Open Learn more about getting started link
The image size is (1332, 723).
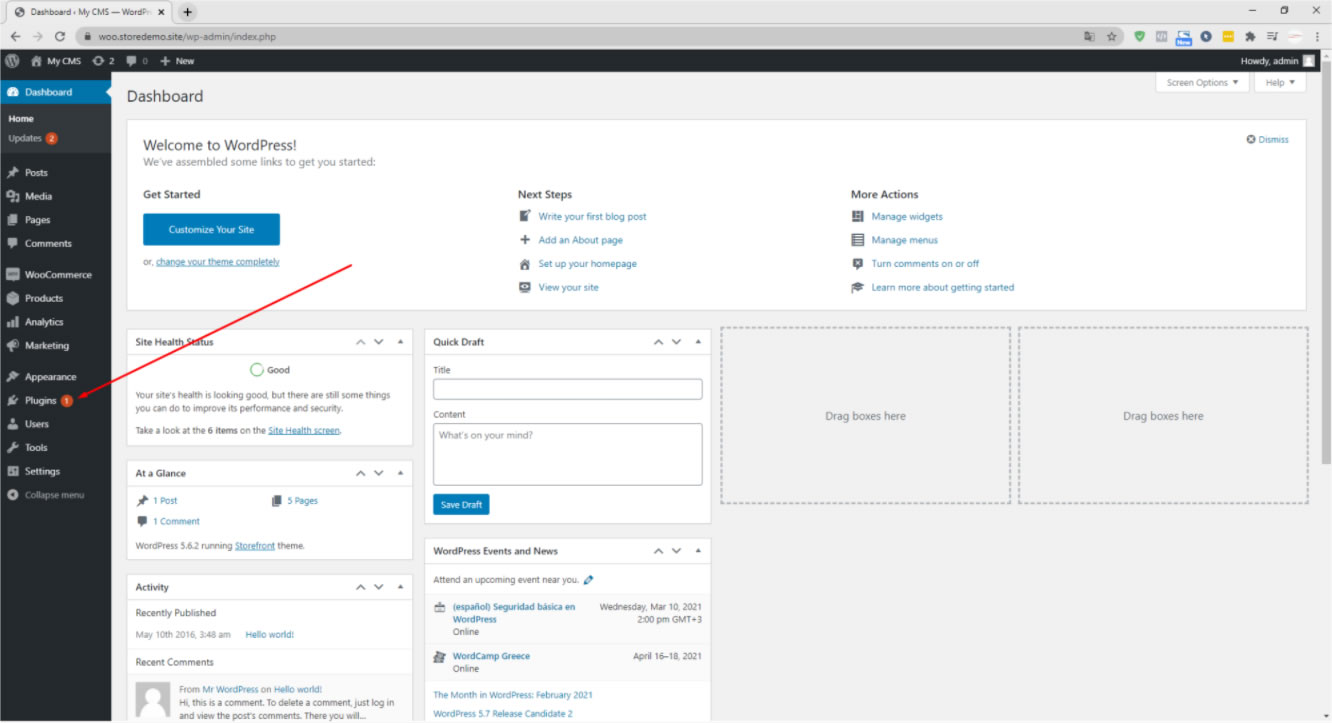(942, 287)
